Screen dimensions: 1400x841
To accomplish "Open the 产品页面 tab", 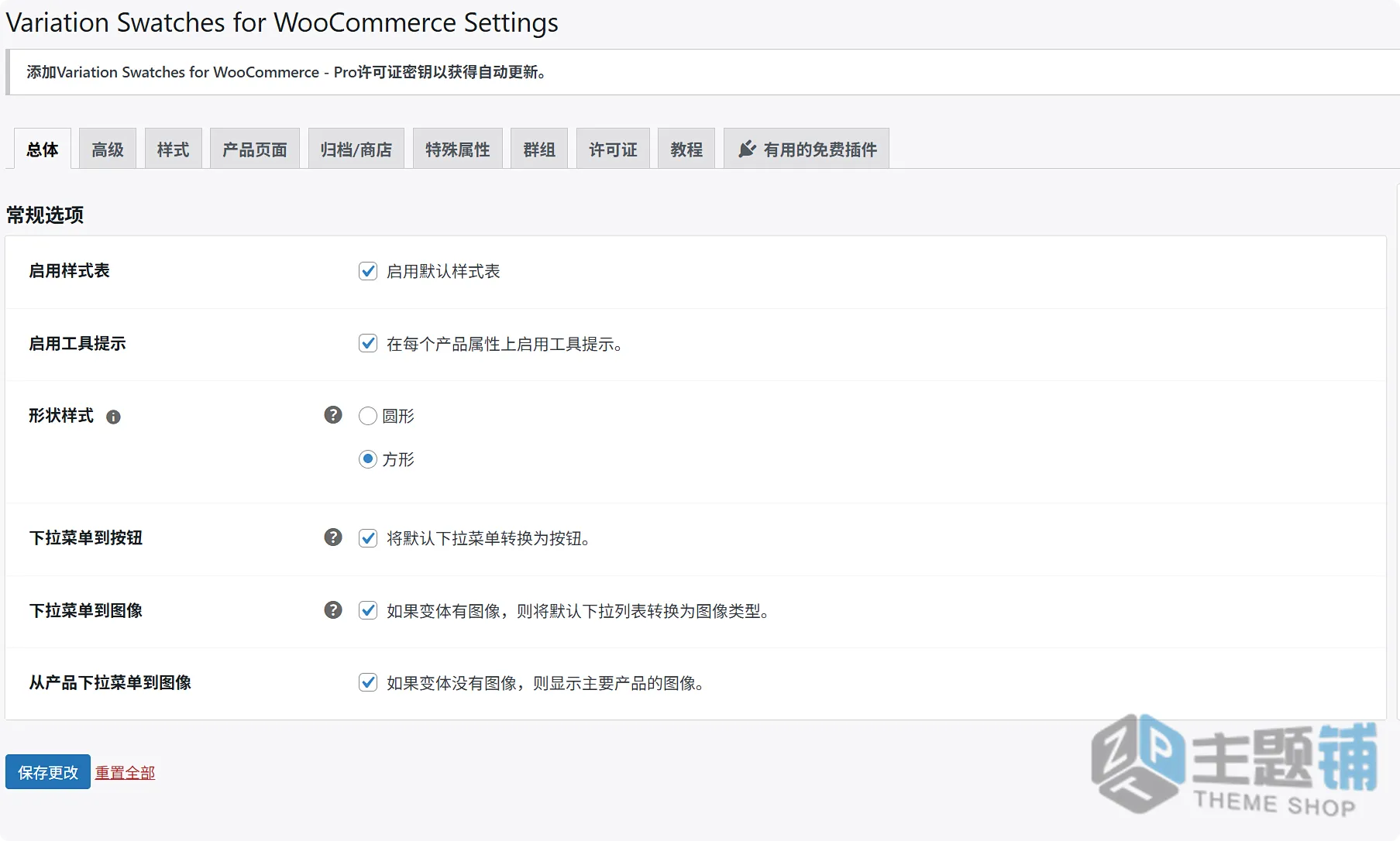I will point(255,149).
